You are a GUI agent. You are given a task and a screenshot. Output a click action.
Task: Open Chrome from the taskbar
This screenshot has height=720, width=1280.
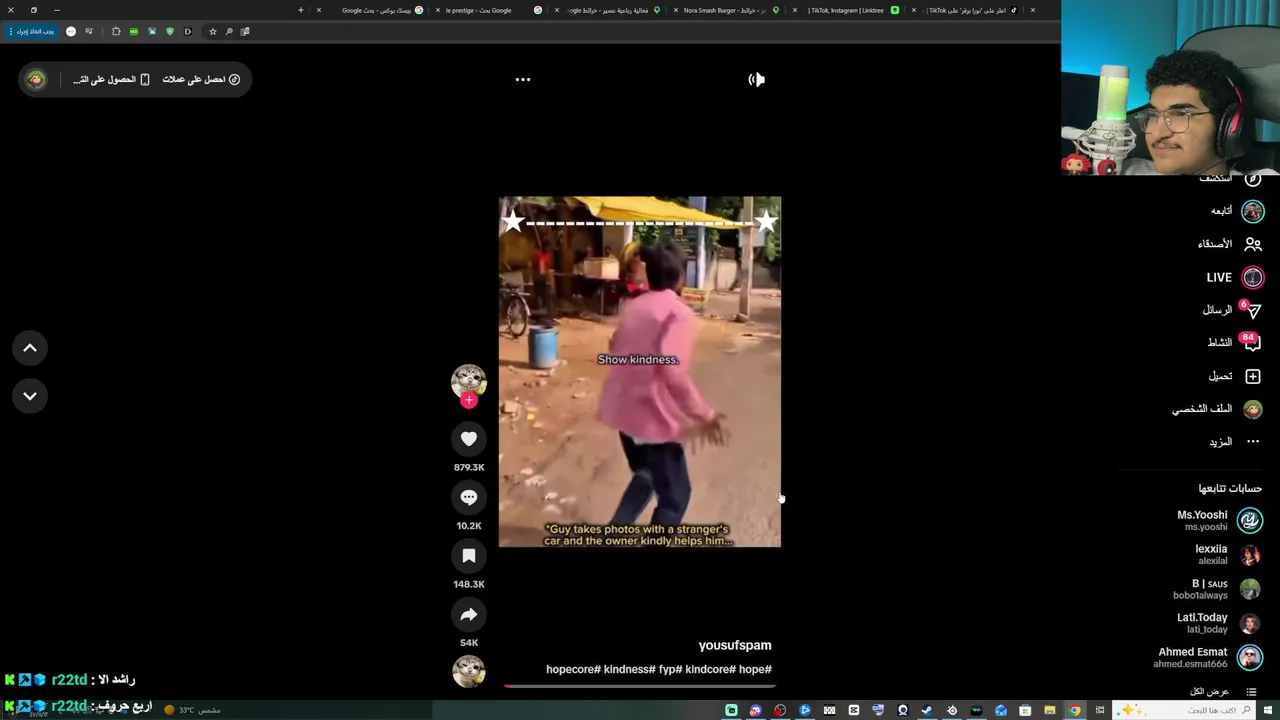point(1075,710)
